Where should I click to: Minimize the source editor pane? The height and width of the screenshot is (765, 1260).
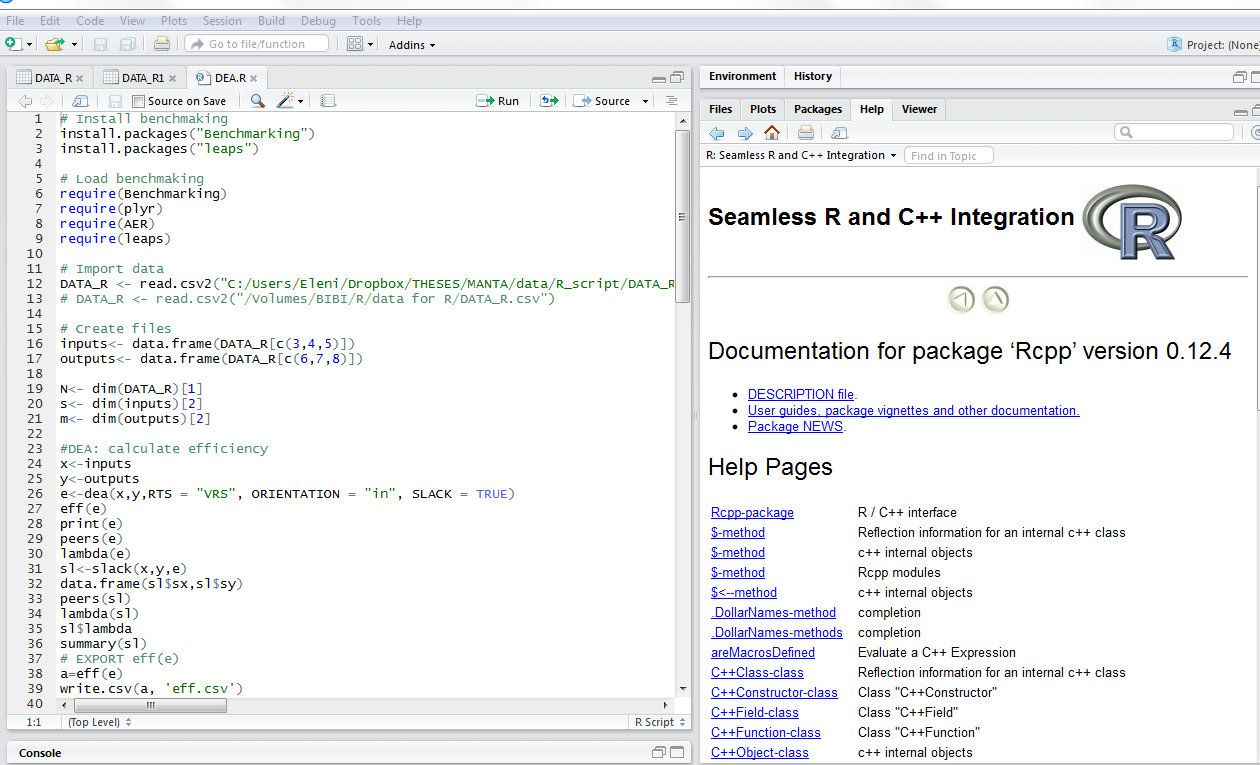click(658, 78)
